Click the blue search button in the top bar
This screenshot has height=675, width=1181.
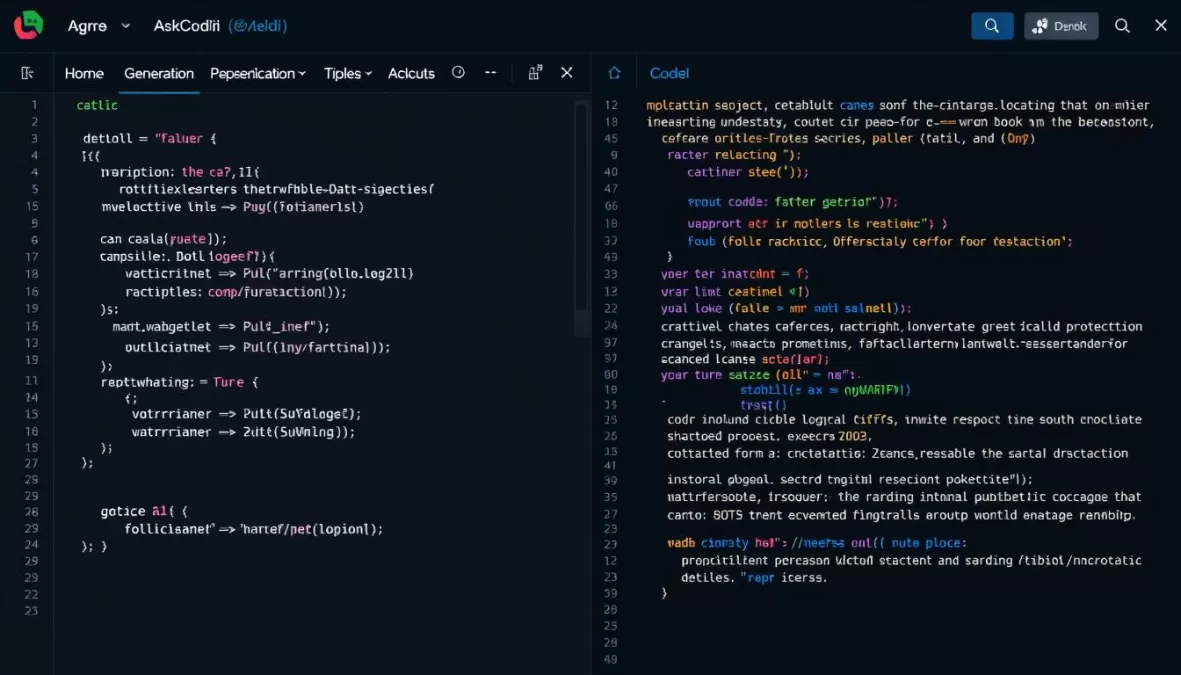(991, 25)
